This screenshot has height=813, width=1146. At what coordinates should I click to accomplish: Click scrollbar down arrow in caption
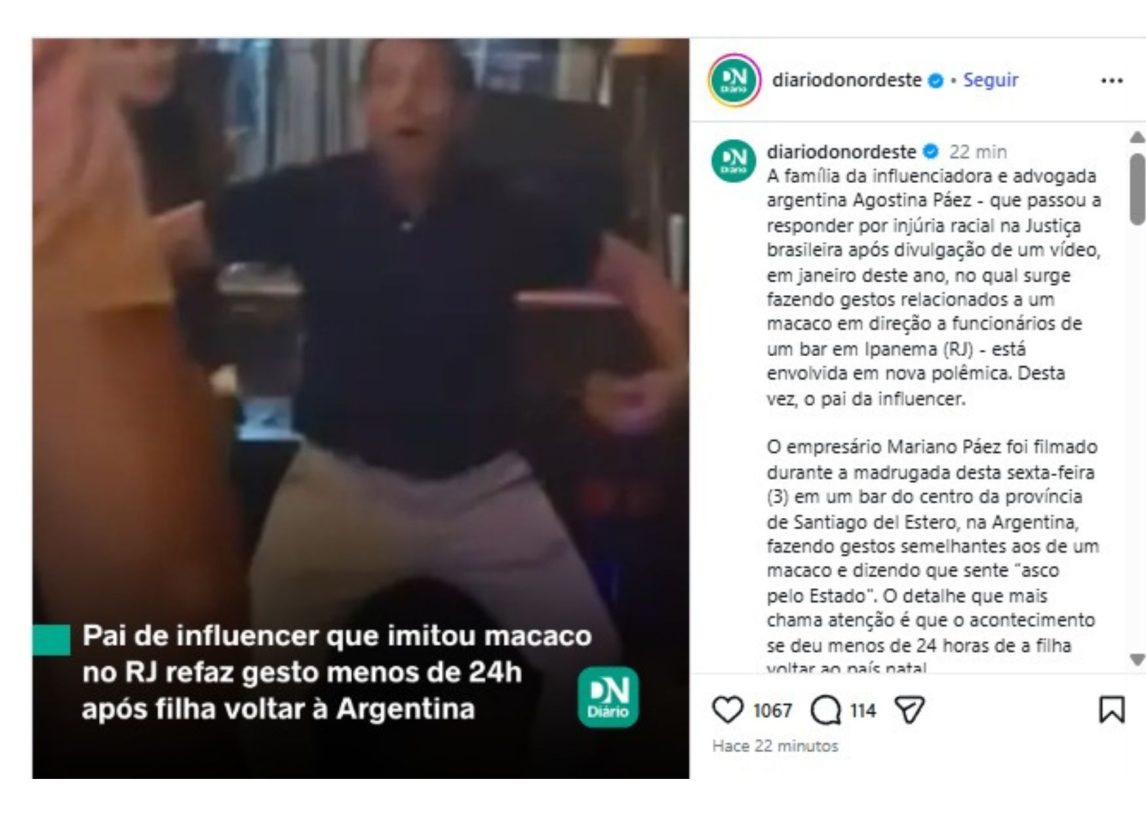(1136, 659)
